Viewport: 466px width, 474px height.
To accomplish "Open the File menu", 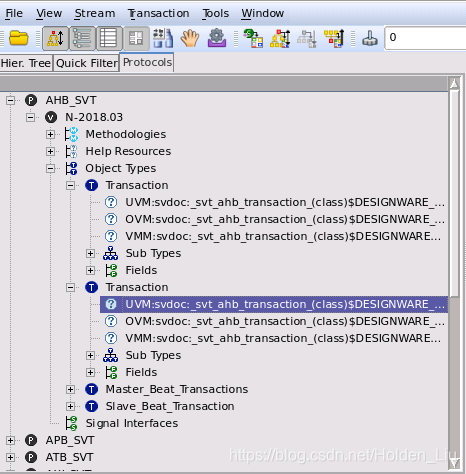I will 14,13.
